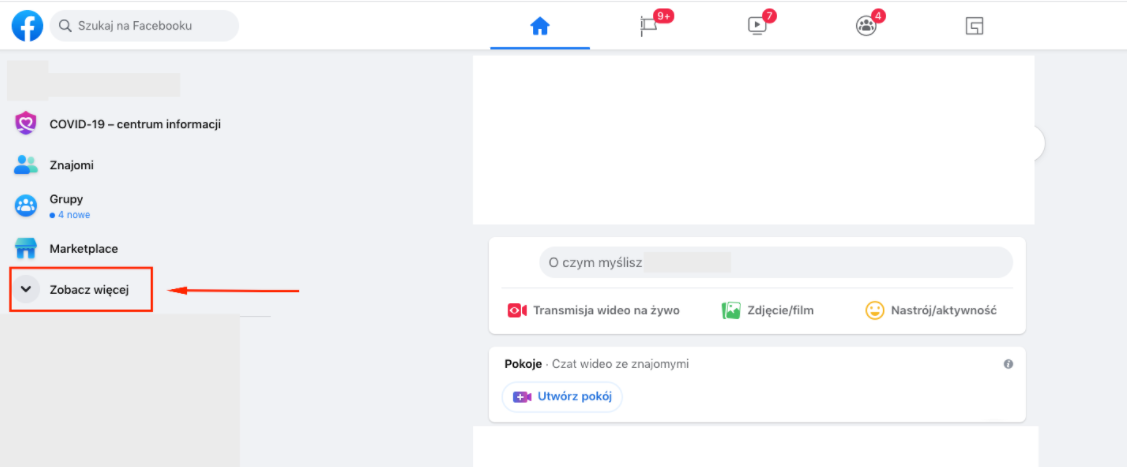Click the Zobacz więcej label

90,290
